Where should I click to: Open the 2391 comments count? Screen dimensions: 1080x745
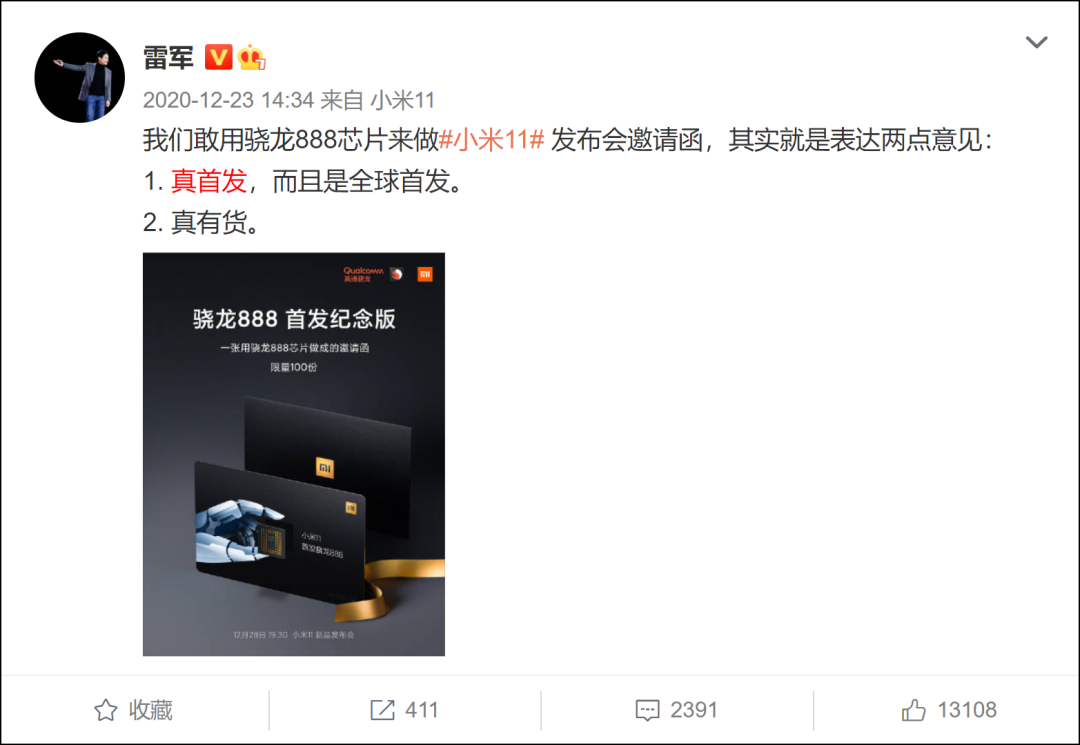pos(694,710)
